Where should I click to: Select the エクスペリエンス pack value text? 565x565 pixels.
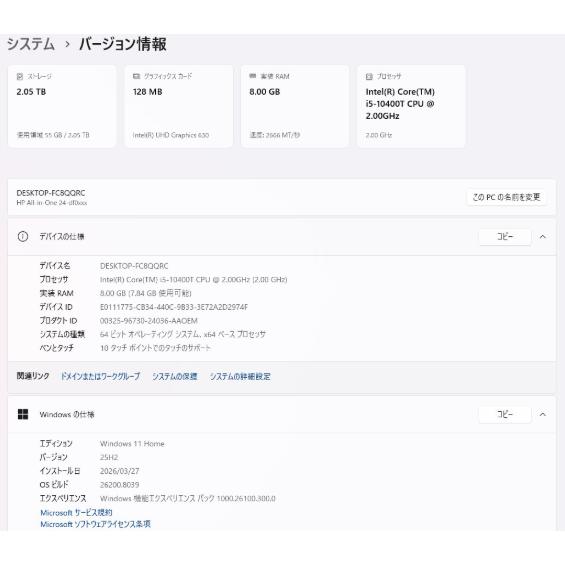coord(188,498)
